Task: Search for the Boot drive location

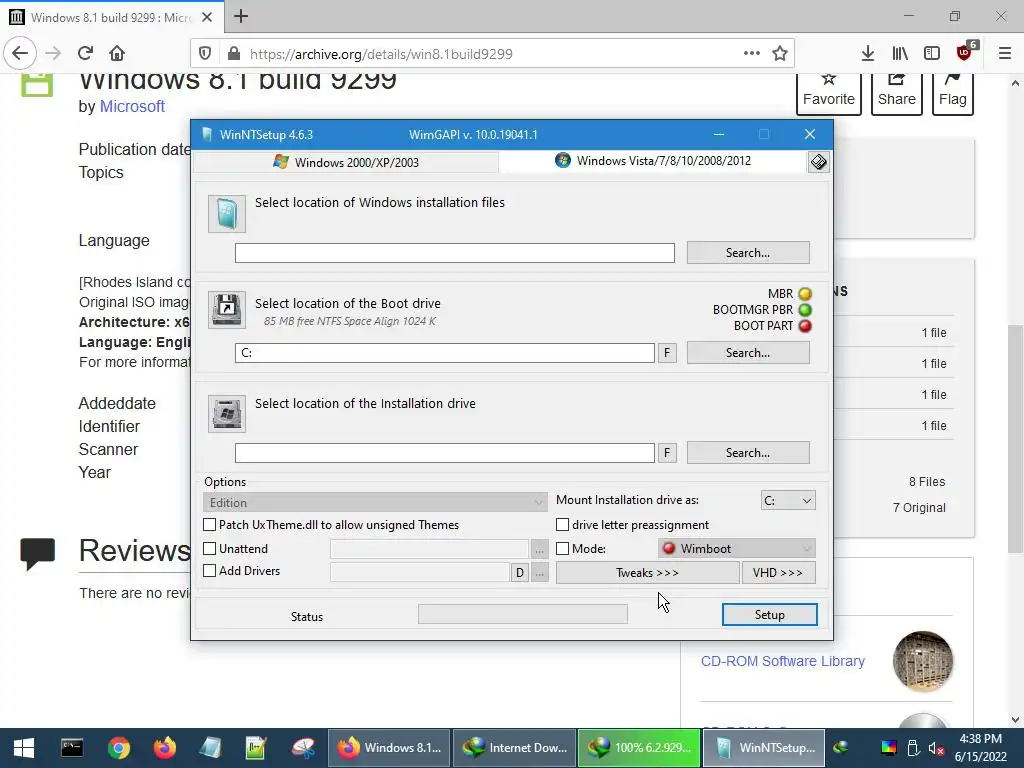Action: point(748,353)
